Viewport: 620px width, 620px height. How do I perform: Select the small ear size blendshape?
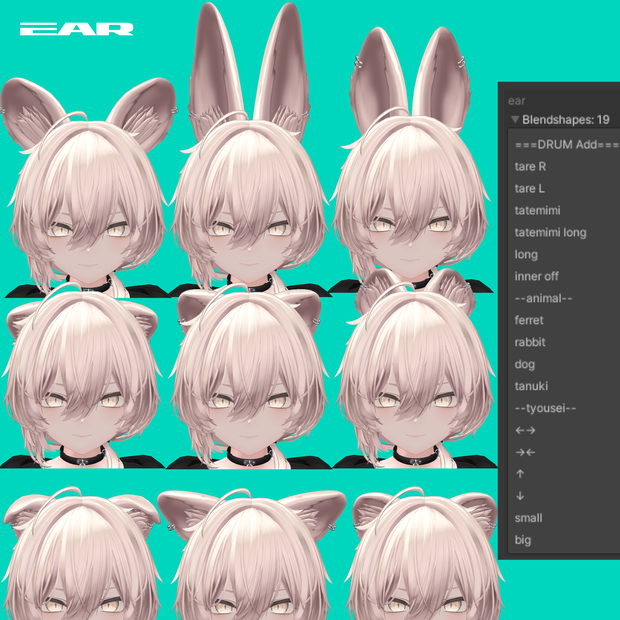point(528,518)
